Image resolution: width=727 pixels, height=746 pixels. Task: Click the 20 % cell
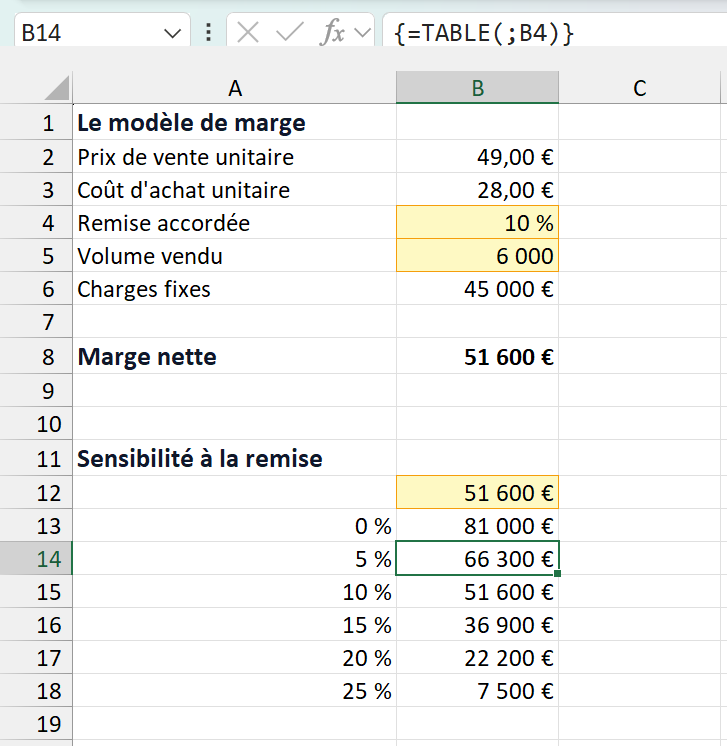[235, 658]
